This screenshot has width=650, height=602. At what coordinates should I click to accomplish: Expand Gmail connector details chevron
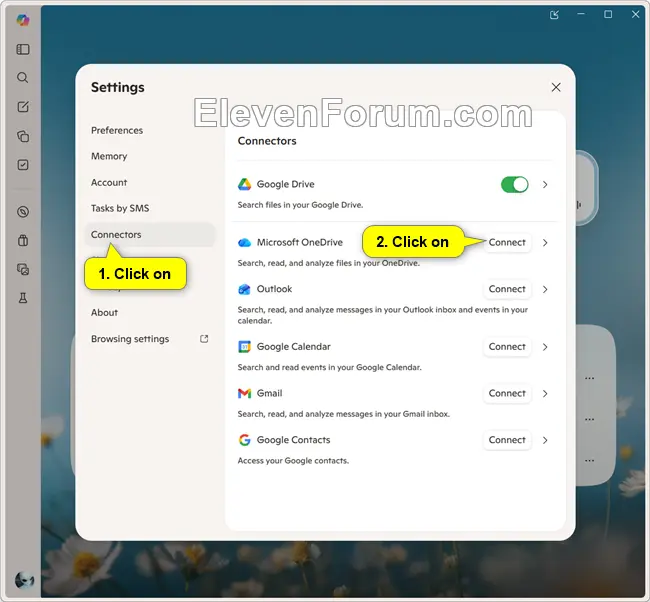tap(545, 393)
